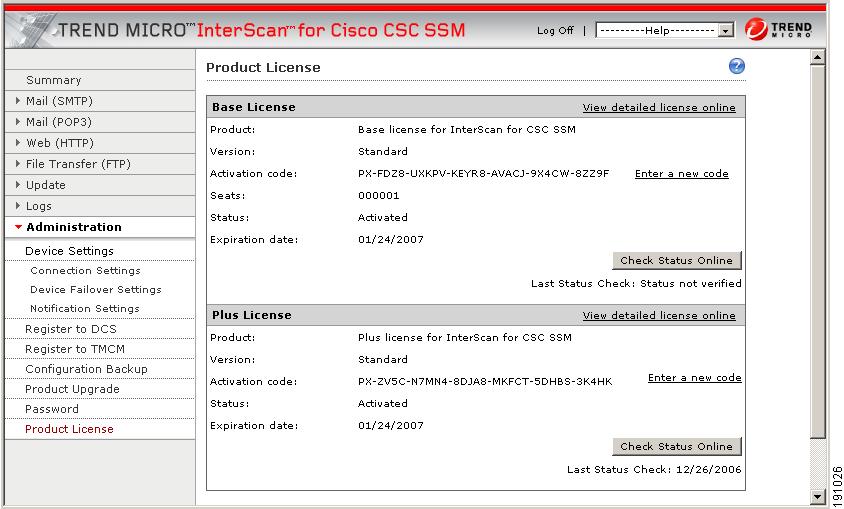The width and height of the screenshot is (844, 509).
Task: Select Base License activation code PX-FDZ8-UXKPV text
Action: point(483,174)
